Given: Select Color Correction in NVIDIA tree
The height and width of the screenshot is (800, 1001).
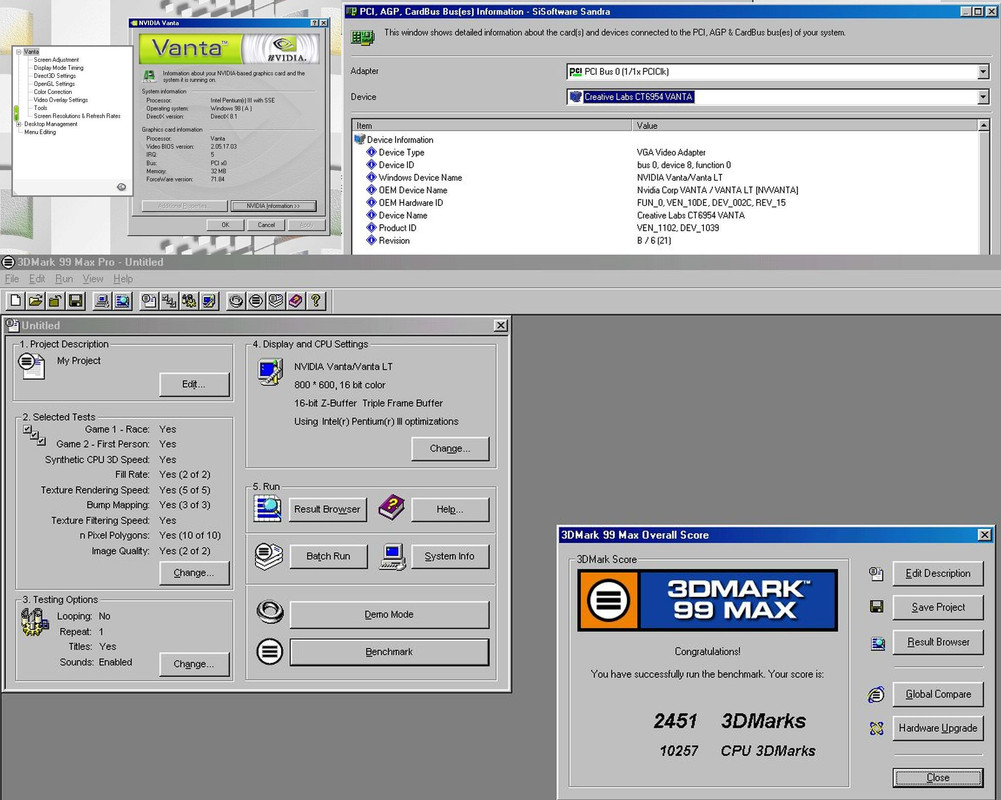Looking at the screenshot, I should [53, 92].
